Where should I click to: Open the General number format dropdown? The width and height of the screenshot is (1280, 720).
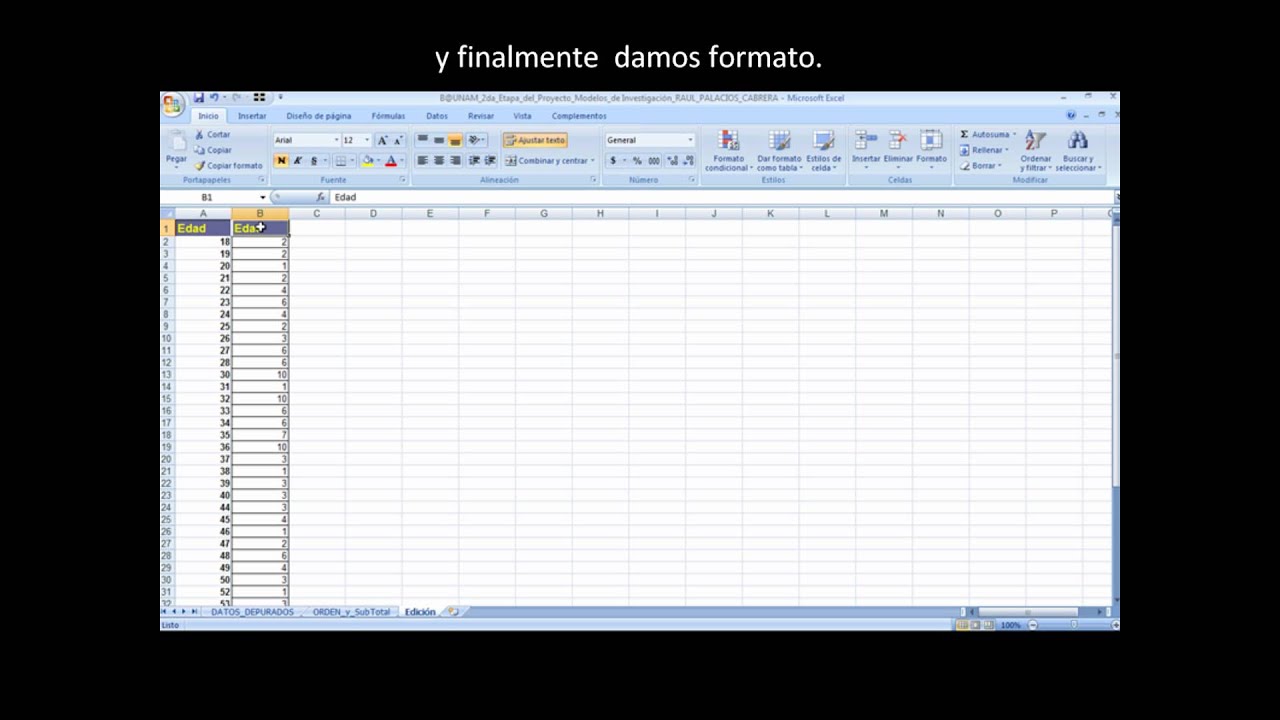coord(690,140)
